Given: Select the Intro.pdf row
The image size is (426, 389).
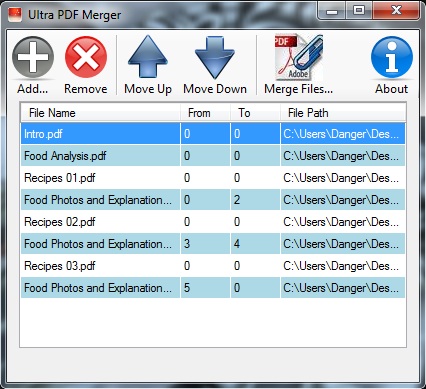Looking at the screenshot, I should (213, 134).
